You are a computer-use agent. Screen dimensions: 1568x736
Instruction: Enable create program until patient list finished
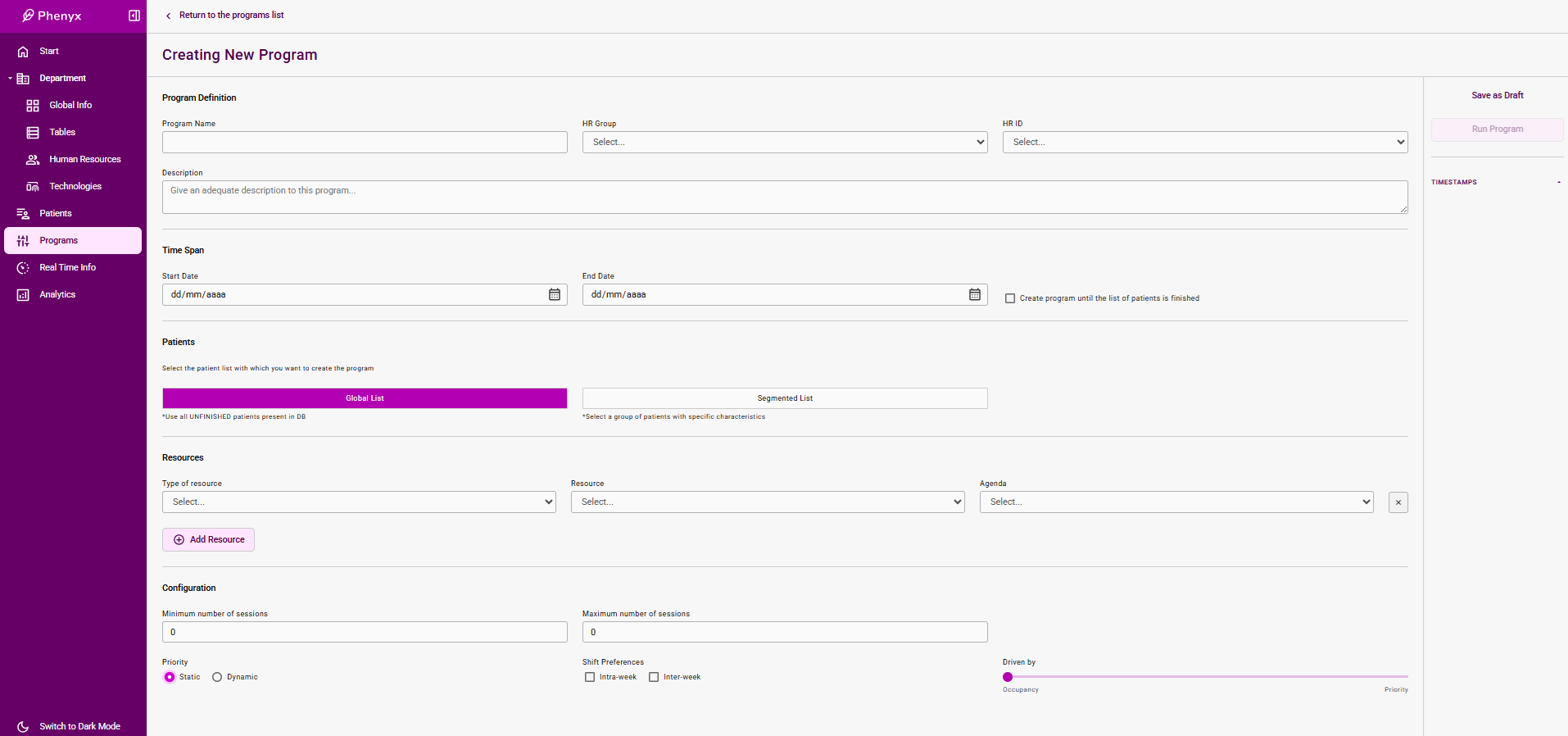(1010, 298)
